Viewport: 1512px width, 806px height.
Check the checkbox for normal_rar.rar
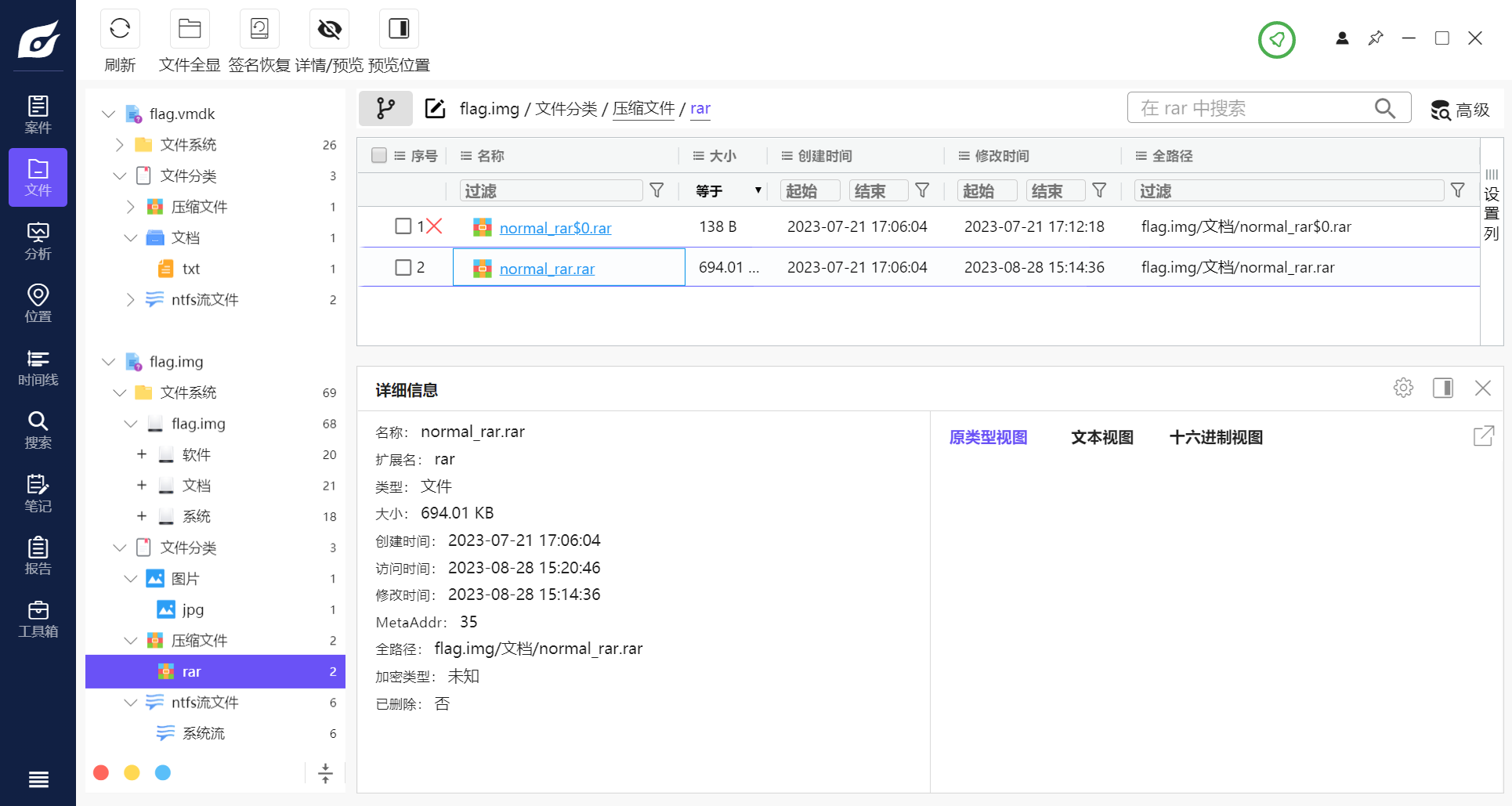pos(403,267)
